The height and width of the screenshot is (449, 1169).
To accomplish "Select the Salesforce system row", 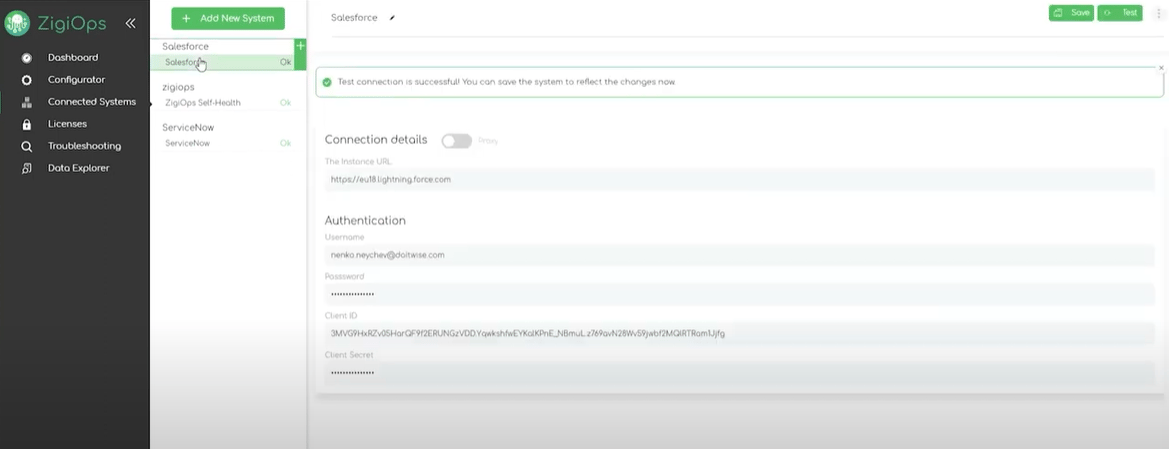I will (x=224, y=63).
